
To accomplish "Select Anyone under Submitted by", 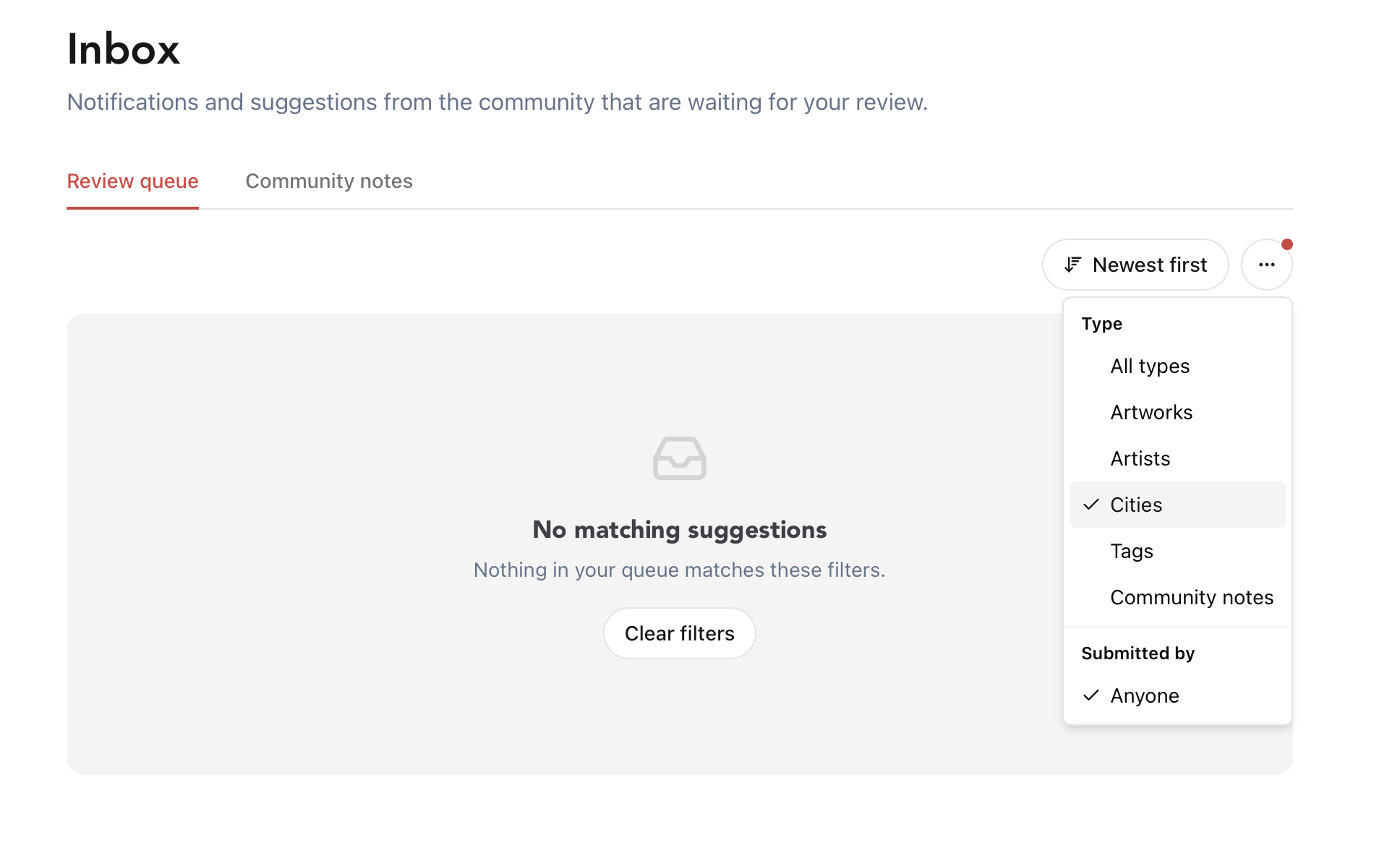I will [x=1177, y=695].
